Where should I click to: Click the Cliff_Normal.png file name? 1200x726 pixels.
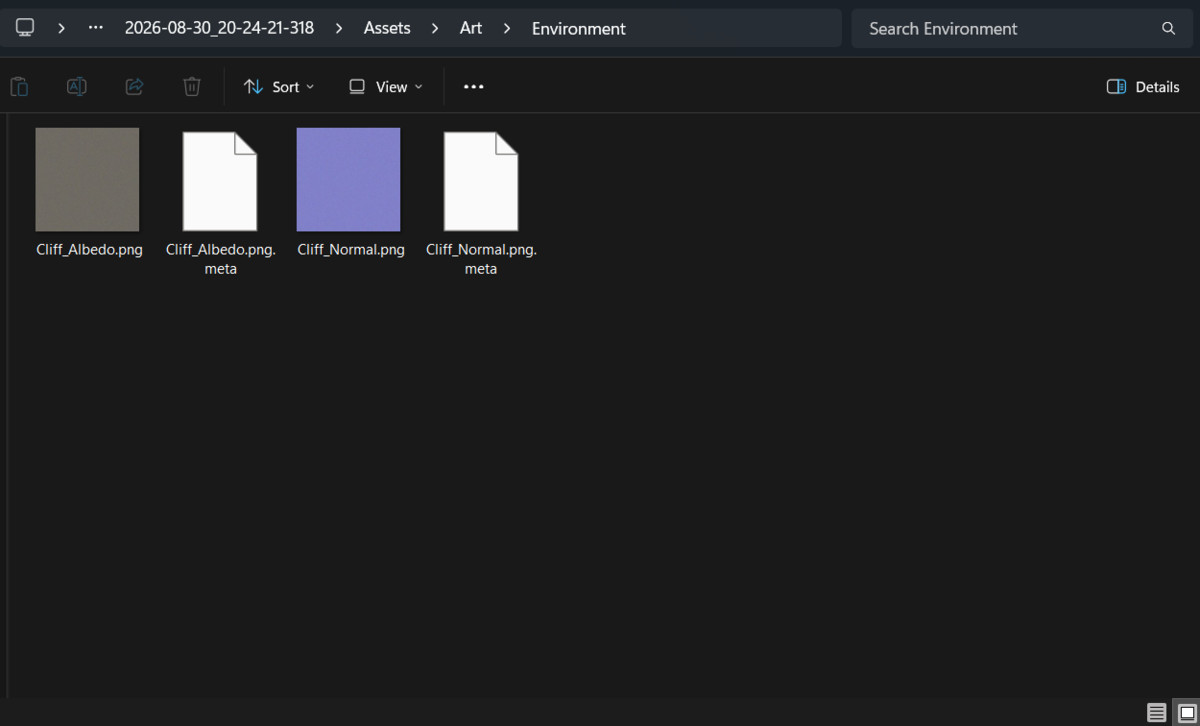351,250
